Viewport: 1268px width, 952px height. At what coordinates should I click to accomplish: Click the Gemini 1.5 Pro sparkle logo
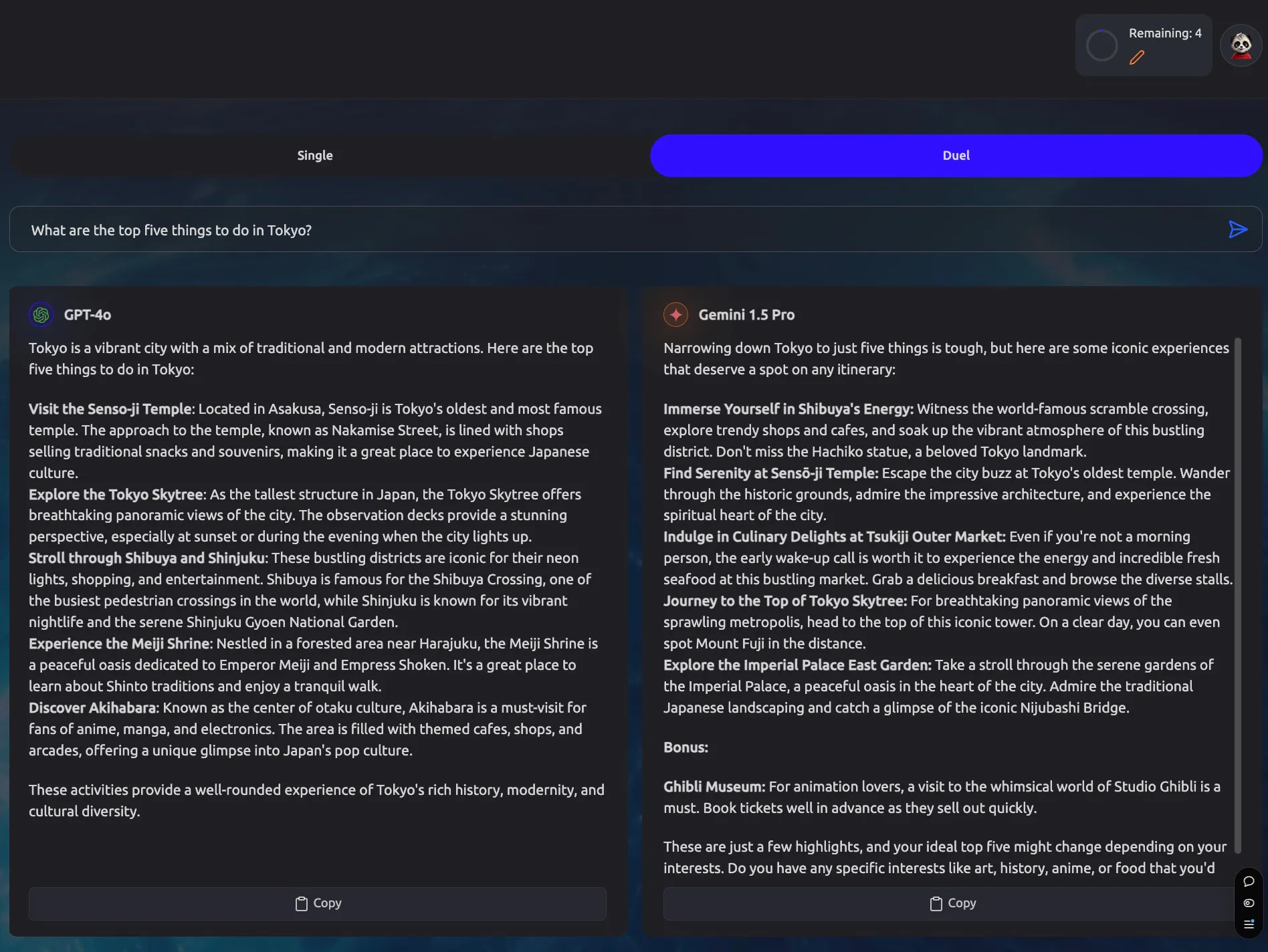point(676,315)
